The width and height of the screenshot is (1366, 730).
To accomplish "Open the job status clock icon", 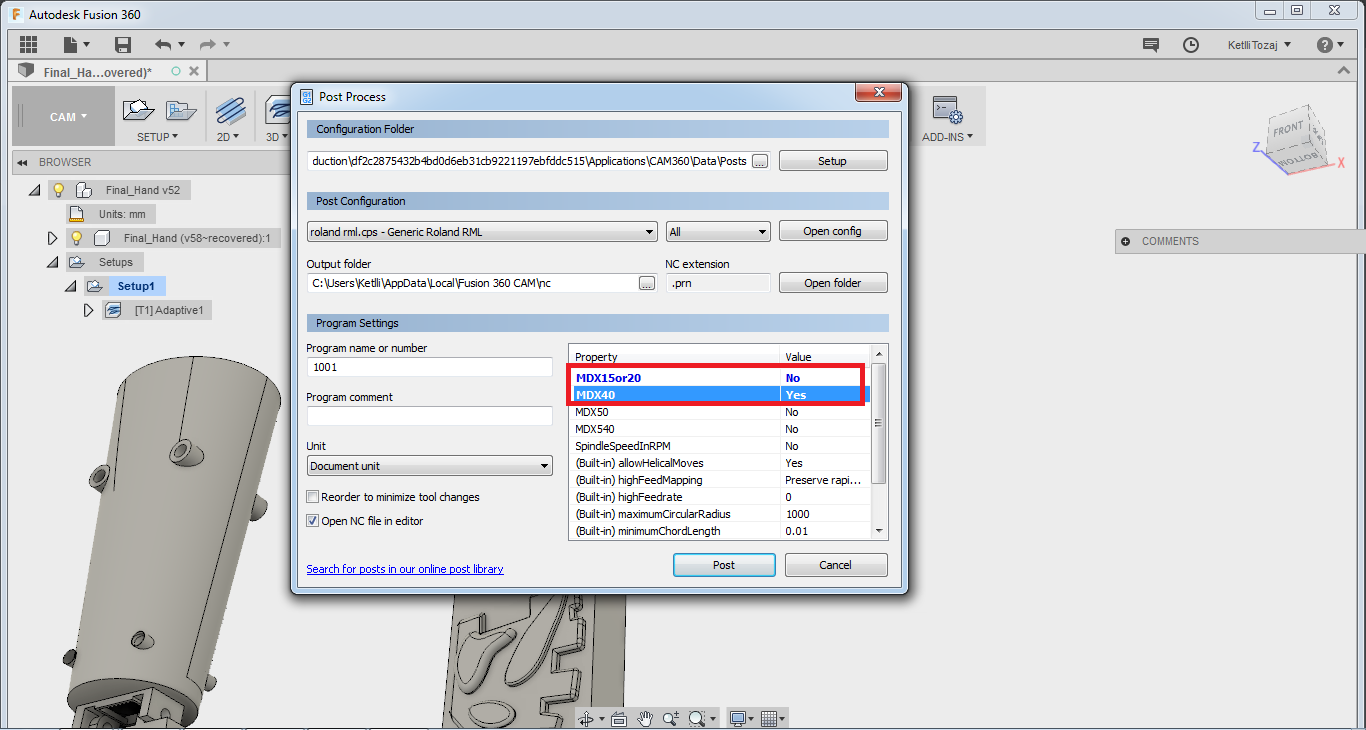I will [x=1190, y=45].
